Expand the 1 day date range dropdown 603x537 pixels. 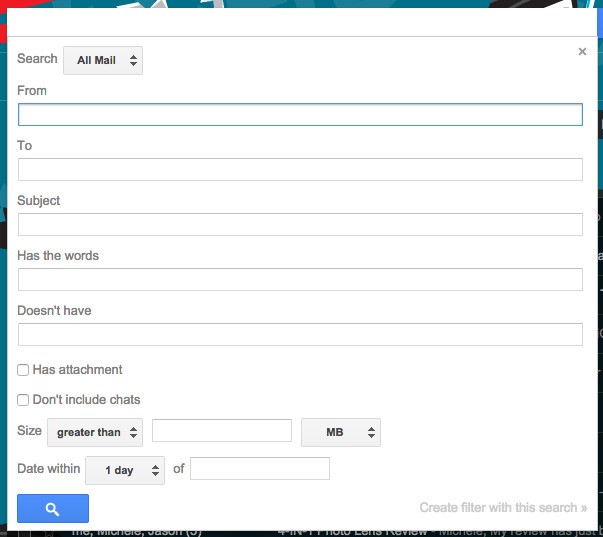125,470
